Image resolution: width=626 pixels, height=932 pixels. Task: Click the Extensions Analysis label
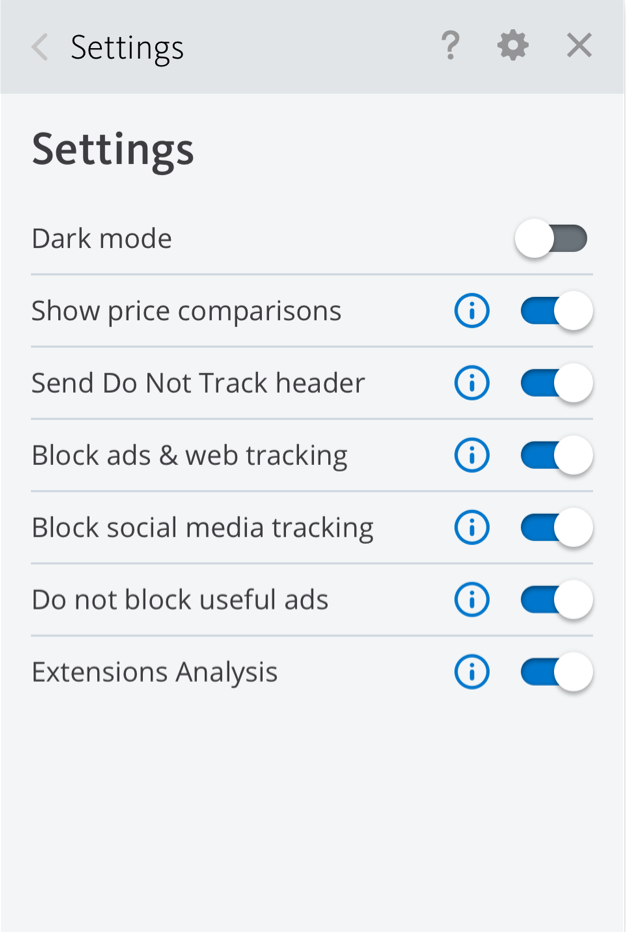pyautogui.click(x=154, y=672)
